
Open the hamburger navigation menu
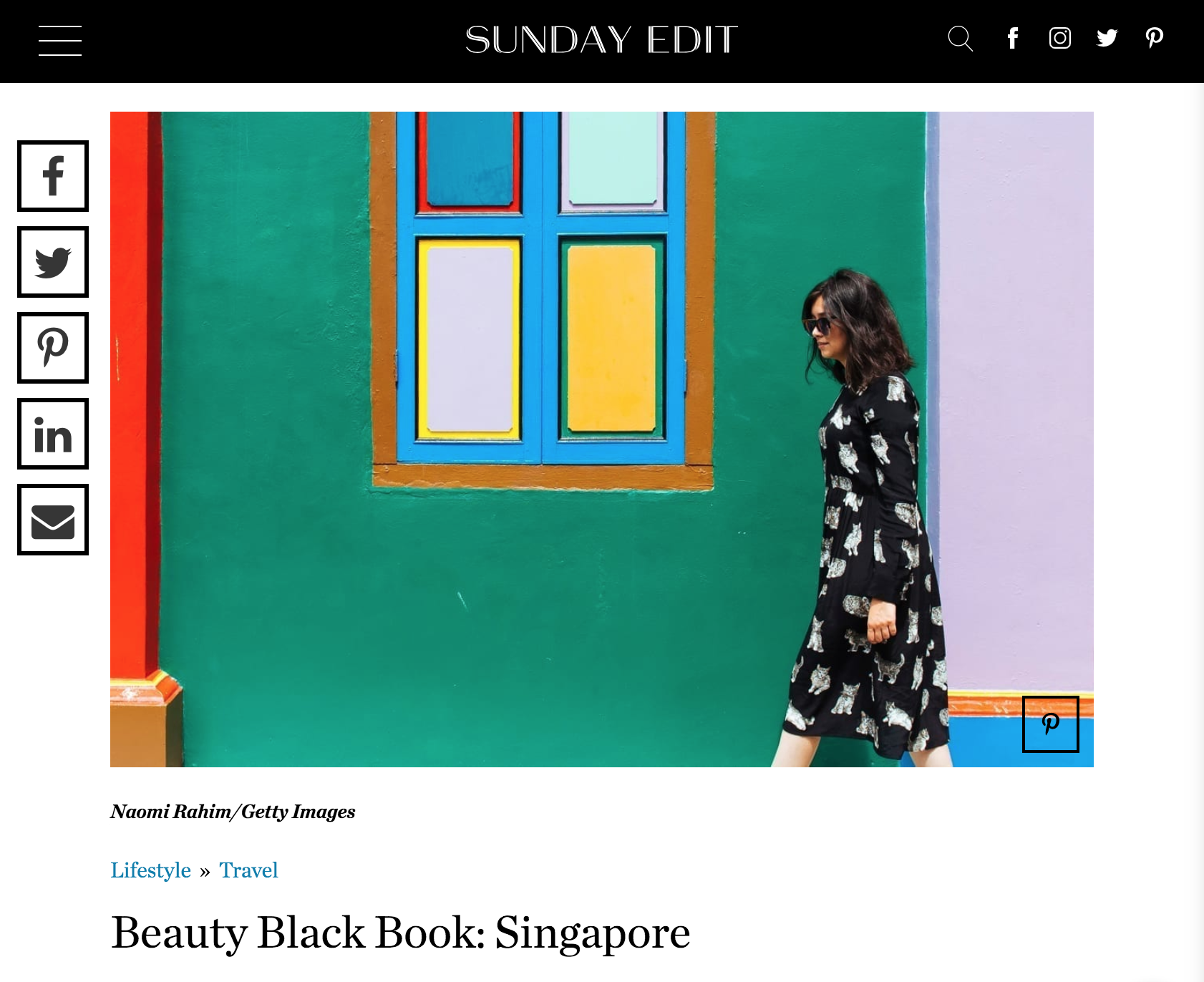tap(60, 40)
